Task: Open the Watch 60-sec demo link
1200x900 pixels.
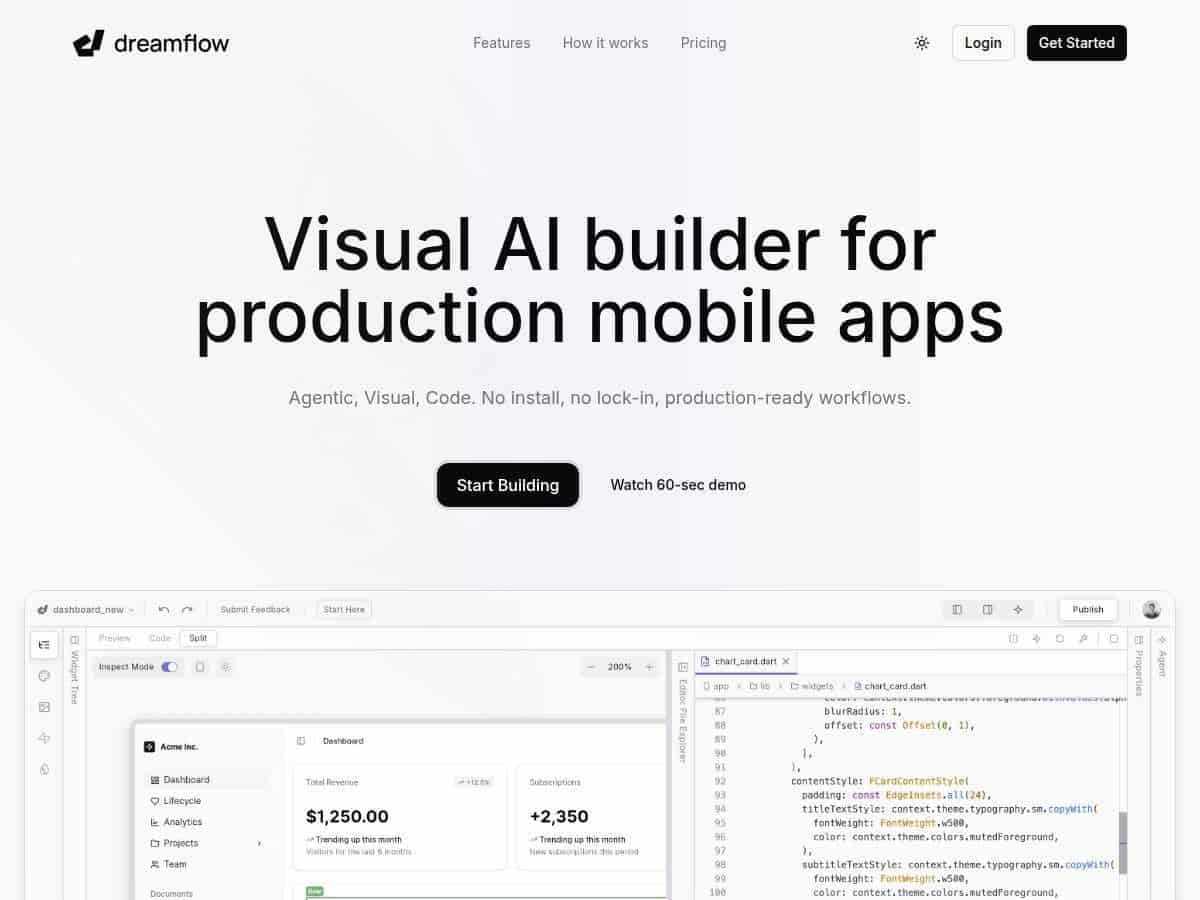Action: (678, 485)
